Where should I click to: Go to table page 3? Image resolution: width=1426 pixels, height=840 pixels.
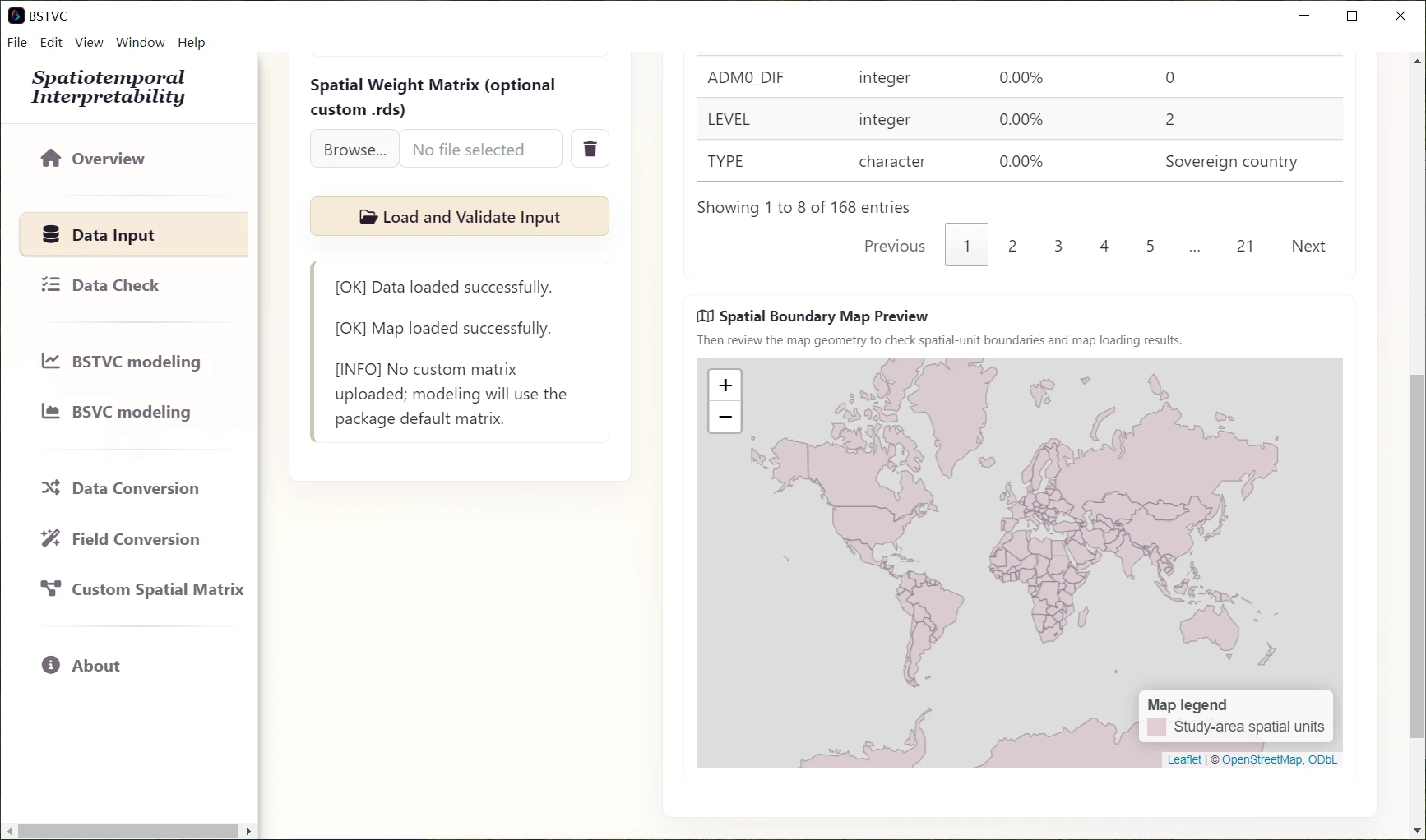[x=1058, y=246]
